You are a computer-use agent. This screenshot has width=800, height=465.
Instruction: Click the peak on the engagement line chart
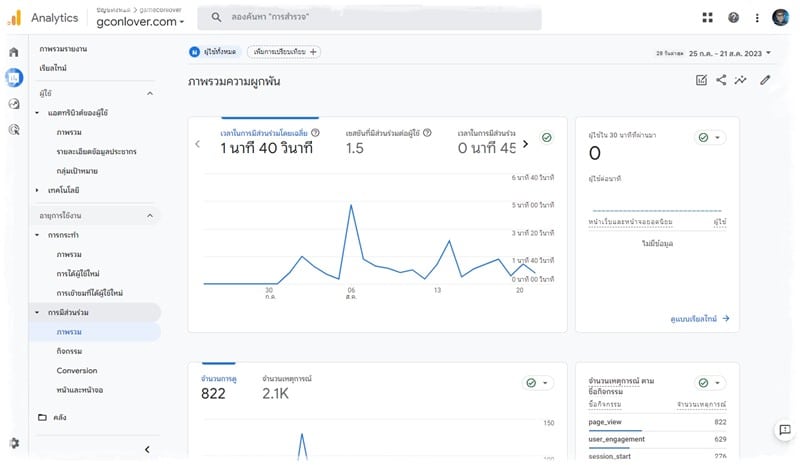pyautogui.click(x=351, y=205)
